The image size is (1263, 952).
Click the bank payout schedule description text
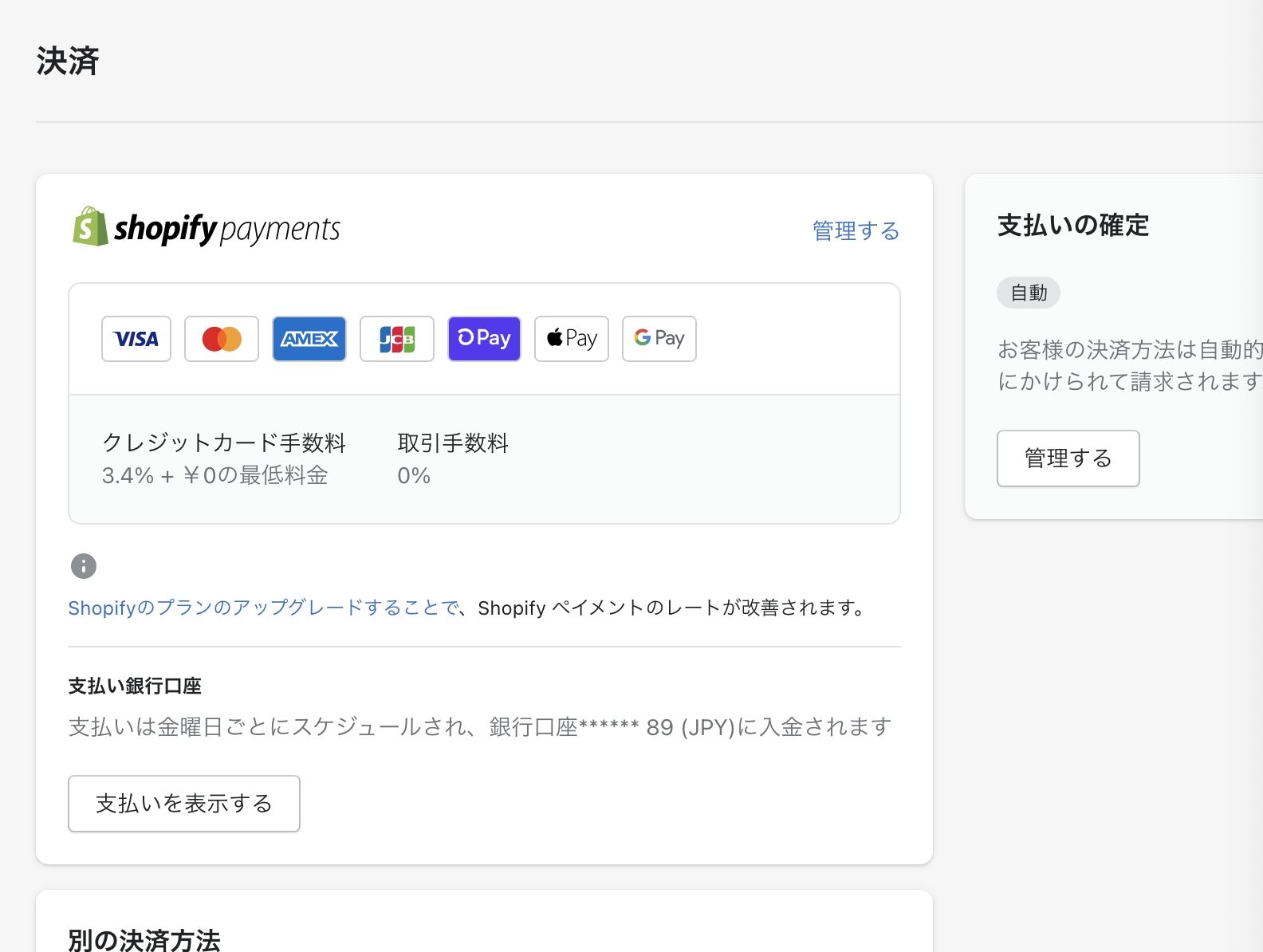[480, 727]
